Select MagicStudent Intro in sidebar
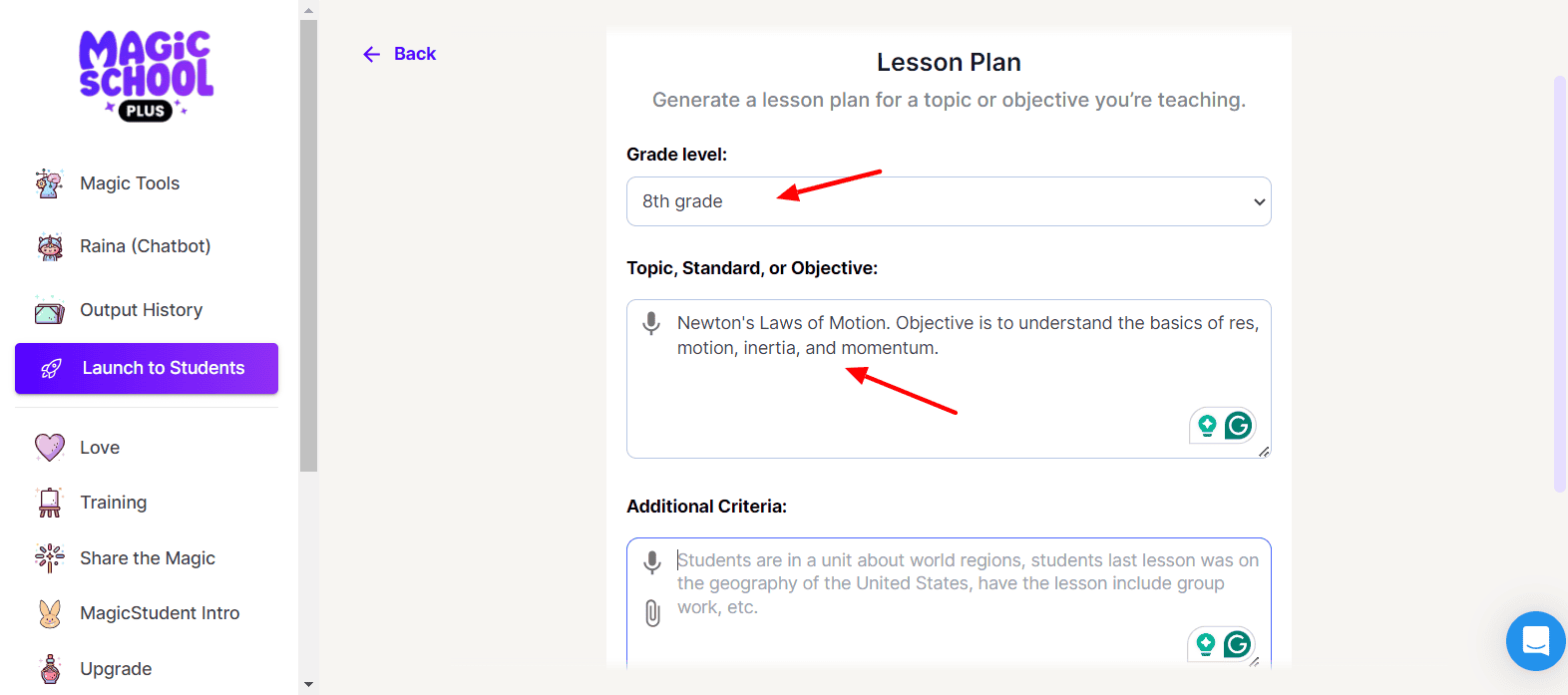Screen dimensions: 1568x695 [160, 613]
